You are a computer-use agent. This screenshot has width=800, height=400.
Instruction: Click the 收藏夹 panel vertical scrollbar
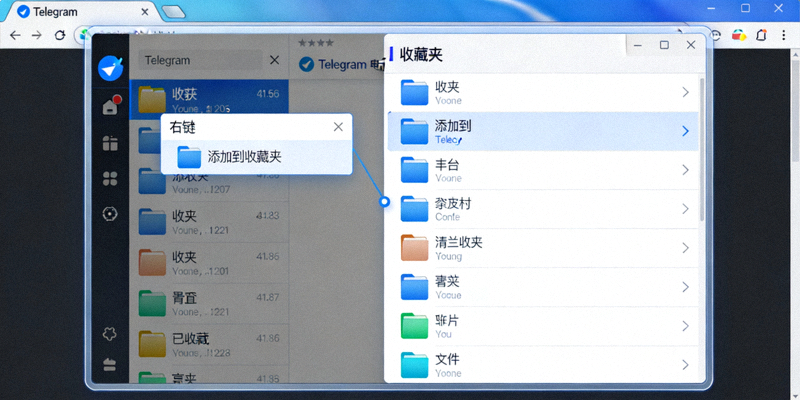coord(702,149)
